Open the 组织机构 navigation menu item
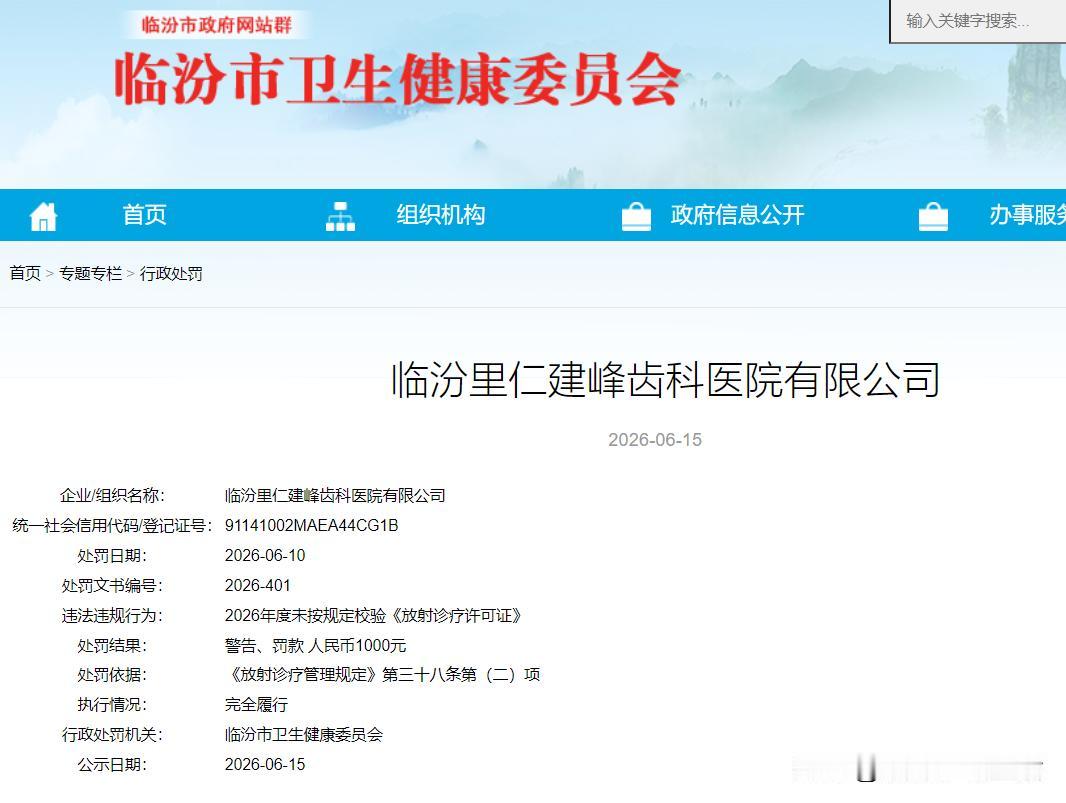The width and height of the screenshot is (1066, 803). coord(441,215)
